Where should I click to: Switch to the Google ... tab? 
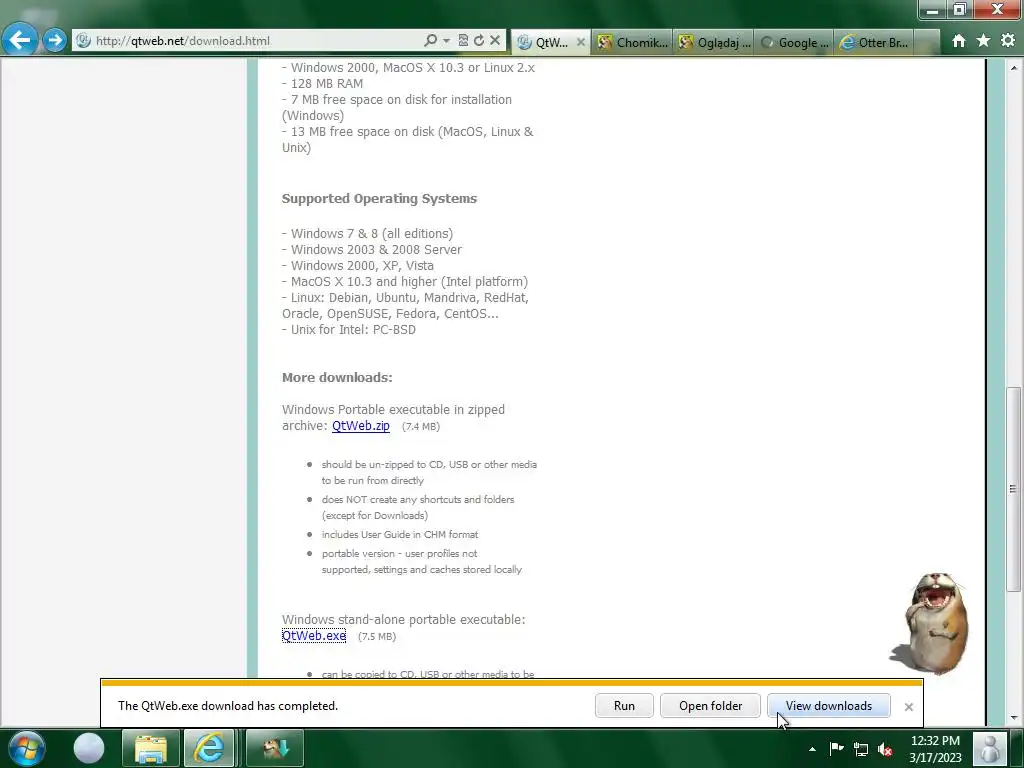(x=795, y=42)
